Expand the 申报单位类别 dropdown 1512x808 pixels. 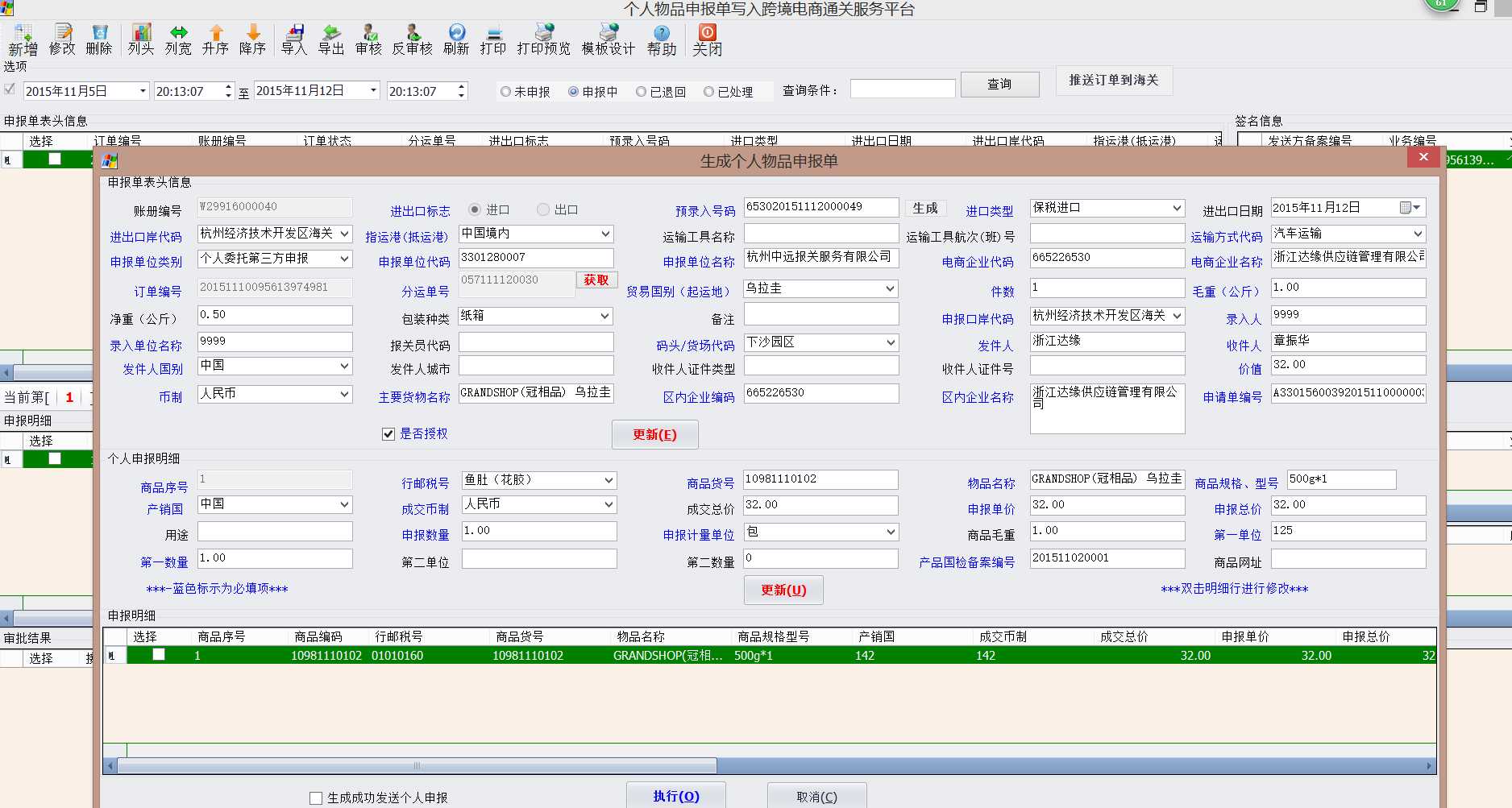pyautogui.click(x=345, y=259)
